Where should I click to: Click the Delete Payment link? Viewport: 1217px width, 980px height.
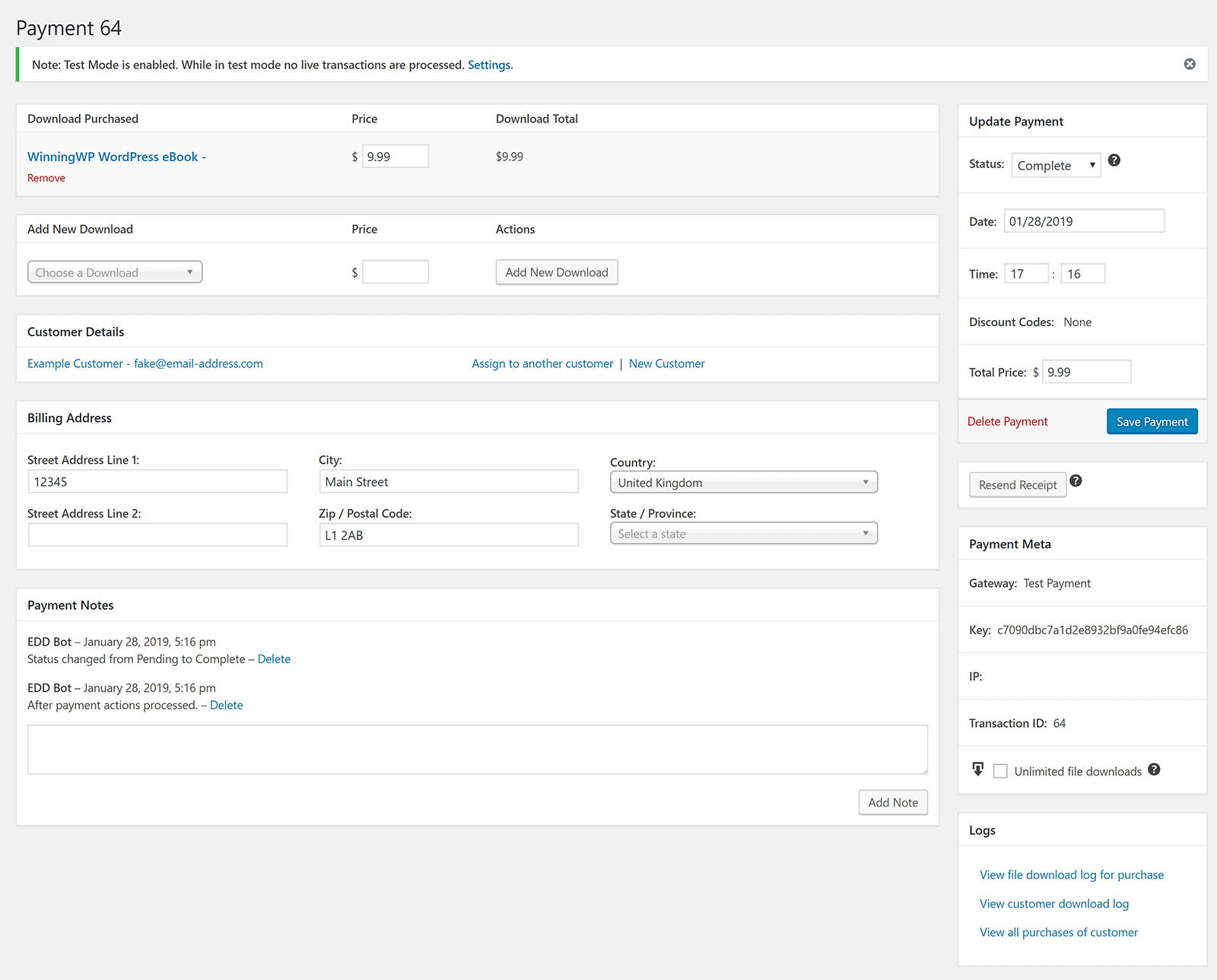1007,421
